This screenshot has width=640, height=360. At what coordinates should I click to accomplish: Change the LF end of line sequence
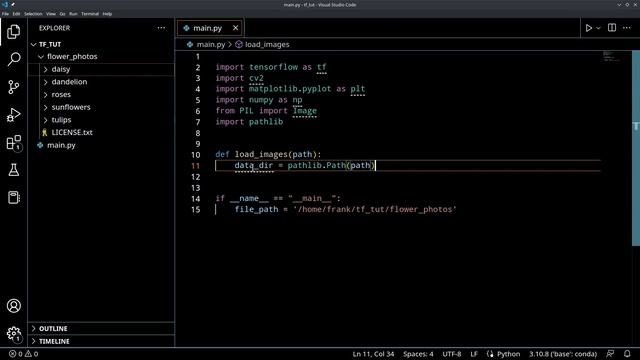(473, 354)
